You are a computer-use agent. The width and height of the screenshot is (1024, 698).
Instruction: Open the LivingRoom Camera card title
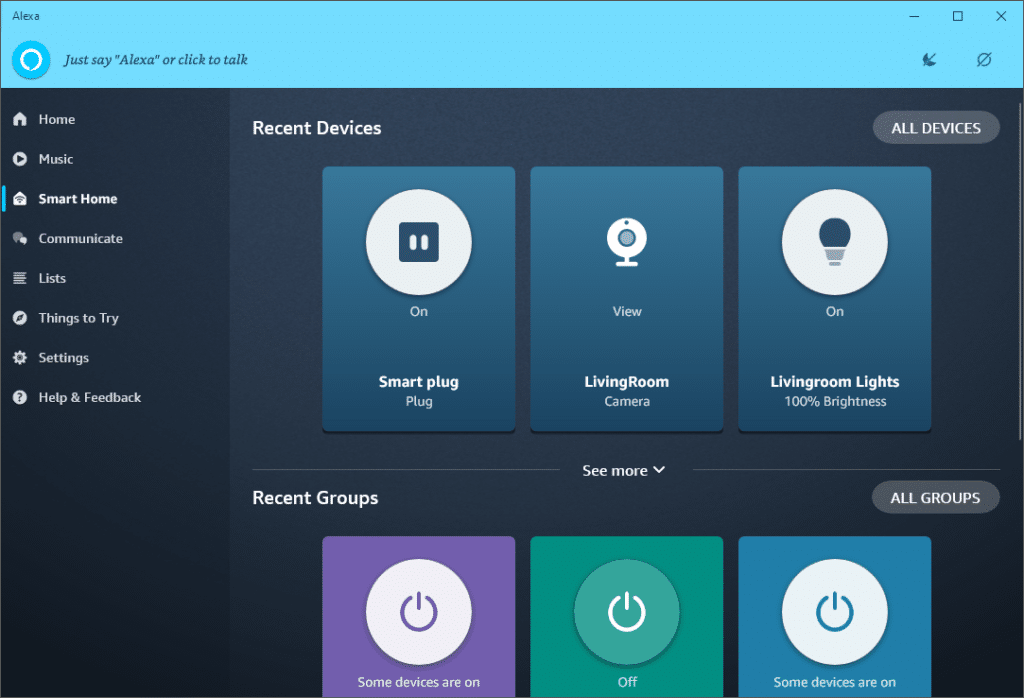click(x=627, y=382)
